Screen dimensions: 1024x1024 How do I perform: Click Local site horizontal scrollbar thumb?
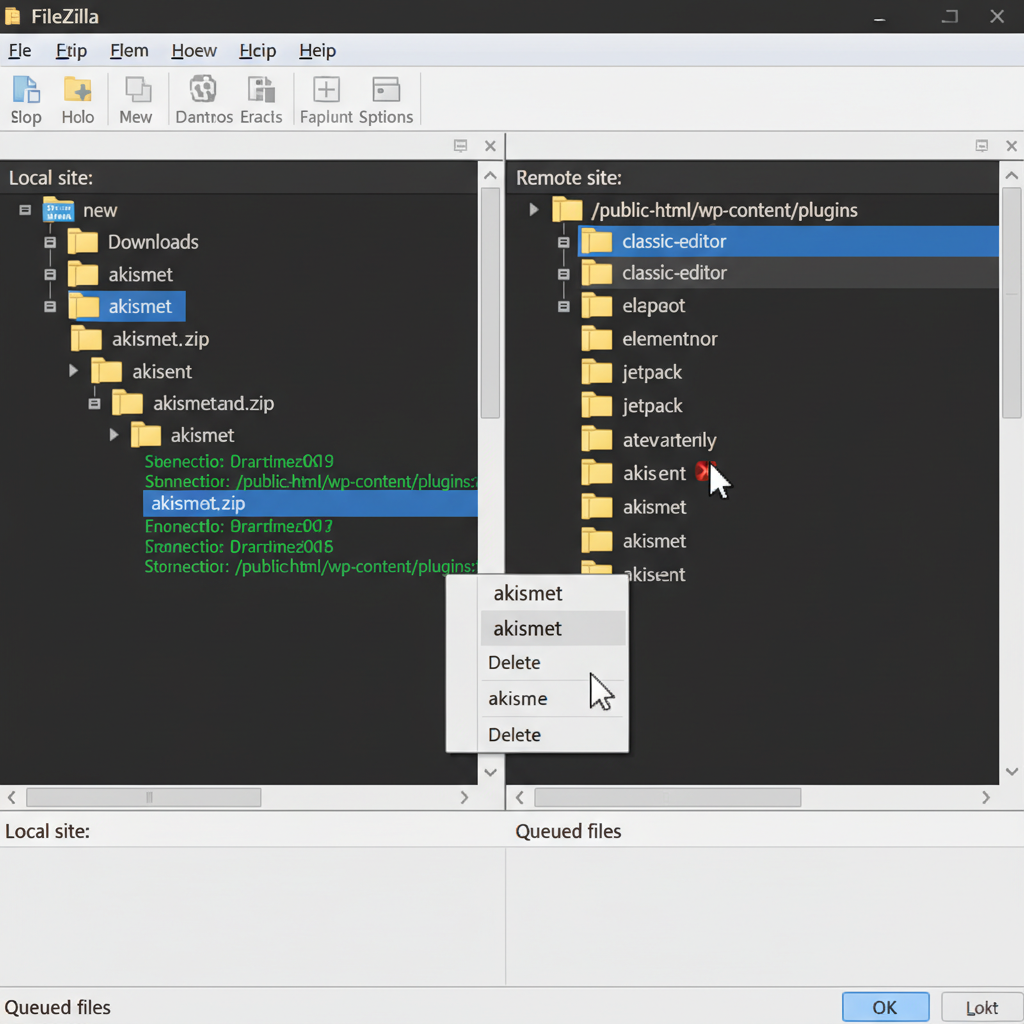pos(144,797)
